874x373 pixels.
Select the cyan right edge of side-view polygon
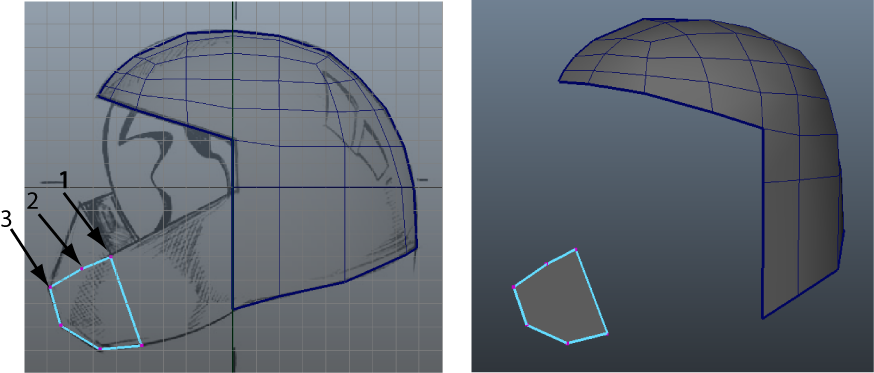127,301
